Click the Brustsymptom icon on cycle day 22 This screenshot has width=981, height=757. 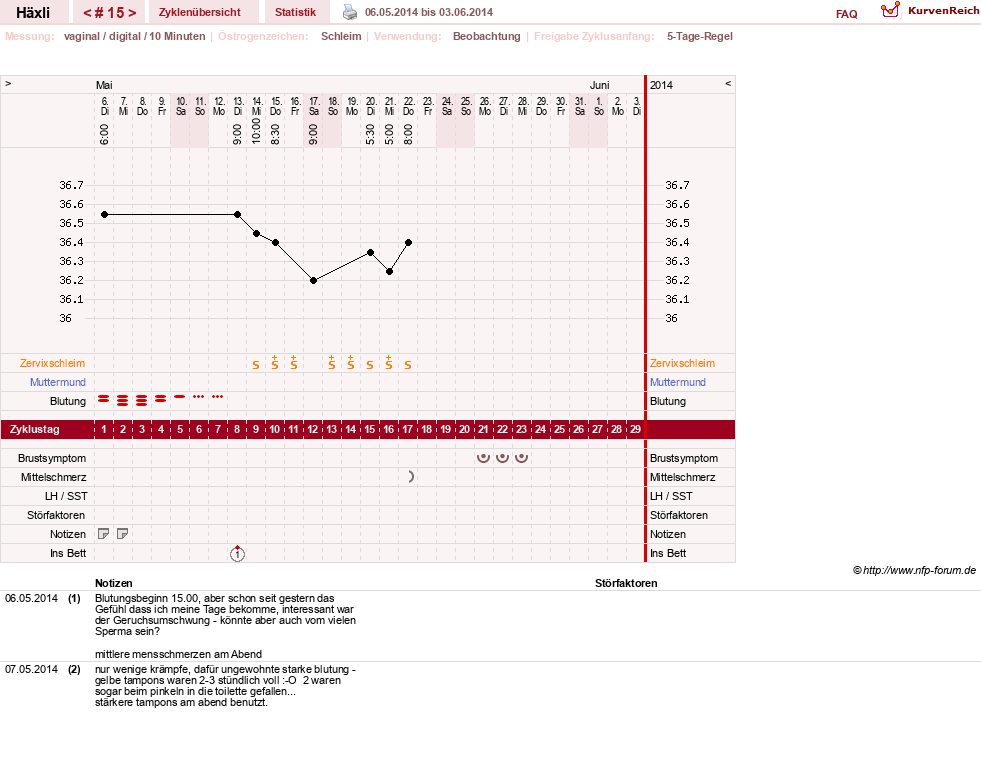(x=502, y=457)
